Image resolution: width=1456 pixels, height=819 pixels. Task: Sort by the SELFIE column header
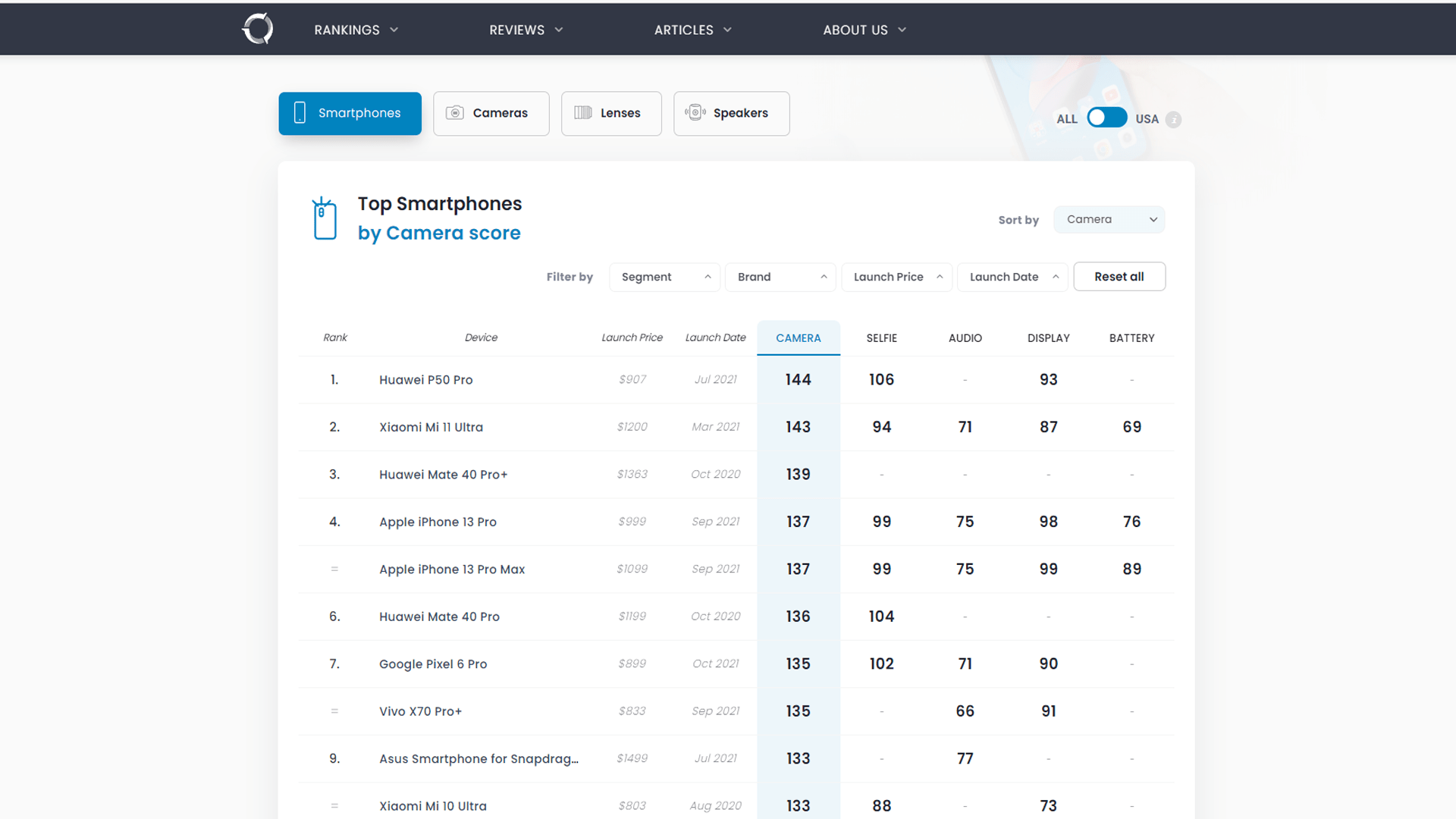tap(881, 338)
